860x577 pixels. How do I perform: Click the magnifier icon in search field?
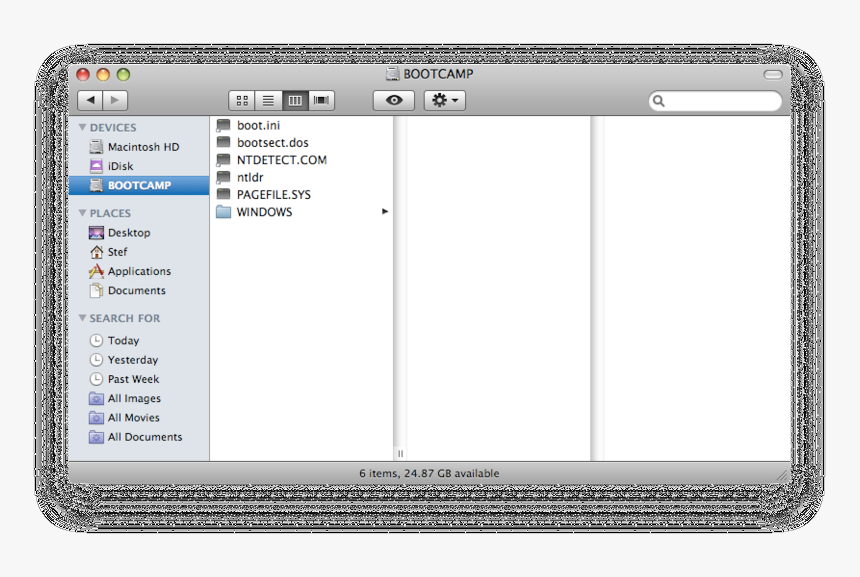pyautogui.click(x=659, y=101)
